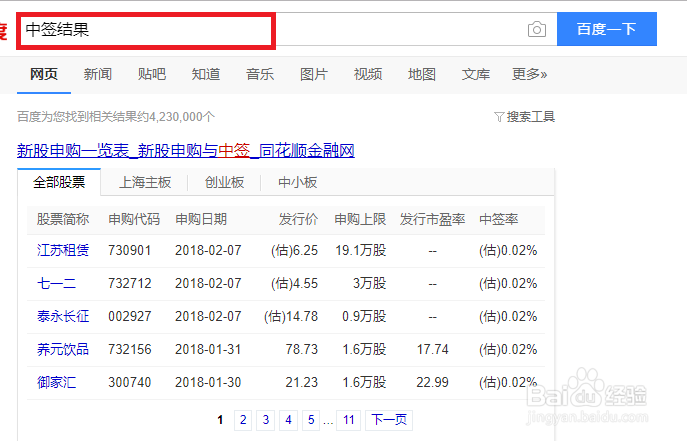687x441 pixels.
Task: Click the 3万股 limit cell
Action: (x=369, y=283)
